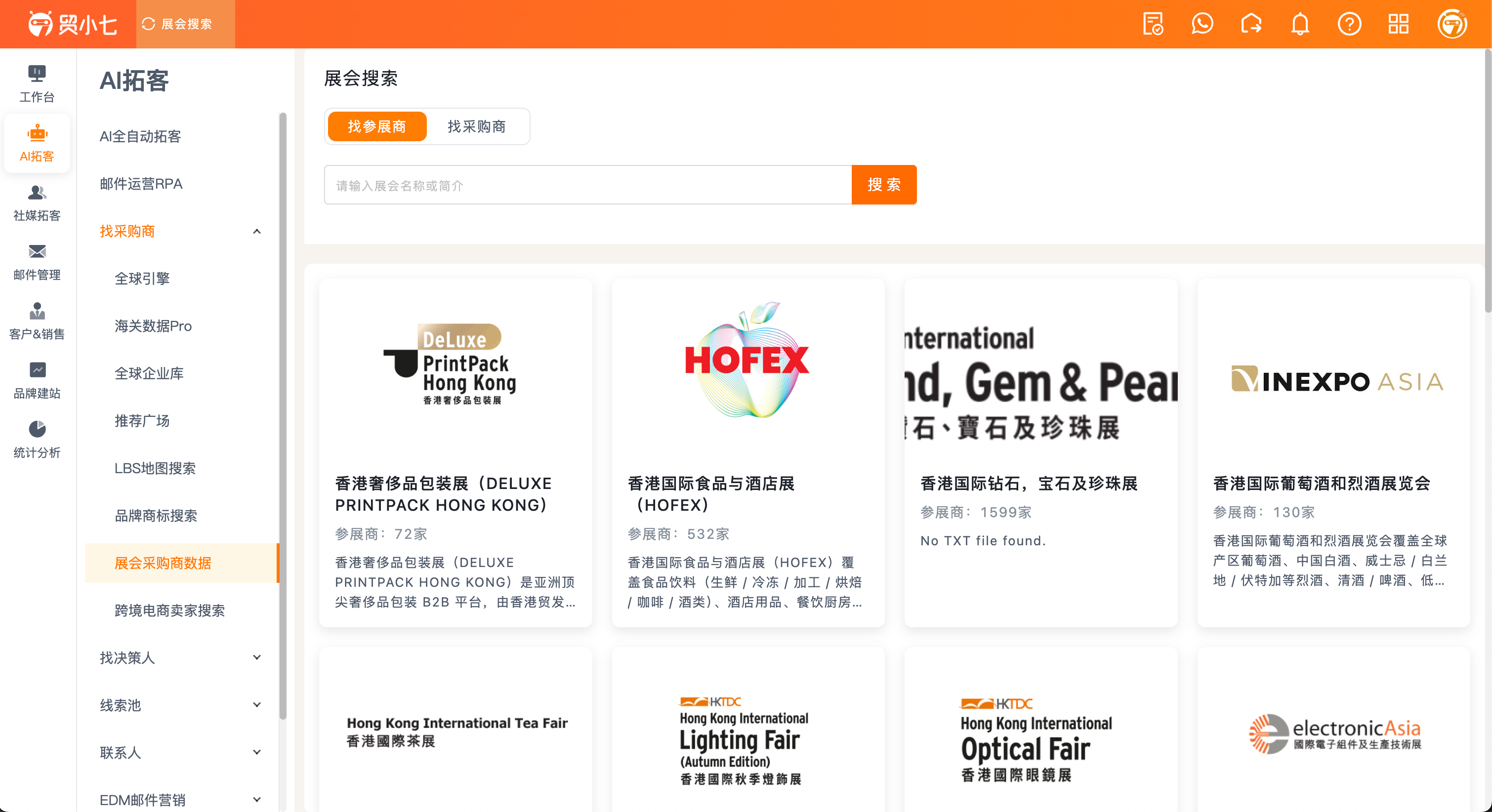The height and width of the screenshot is (812, 1492).
Task: Click the orange 搜索 button
Action: tap(884, 185)
